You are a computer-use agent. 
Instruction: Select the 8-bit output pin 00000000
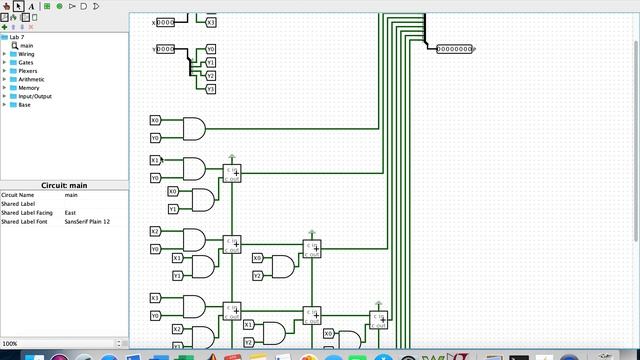click(454, 49)
